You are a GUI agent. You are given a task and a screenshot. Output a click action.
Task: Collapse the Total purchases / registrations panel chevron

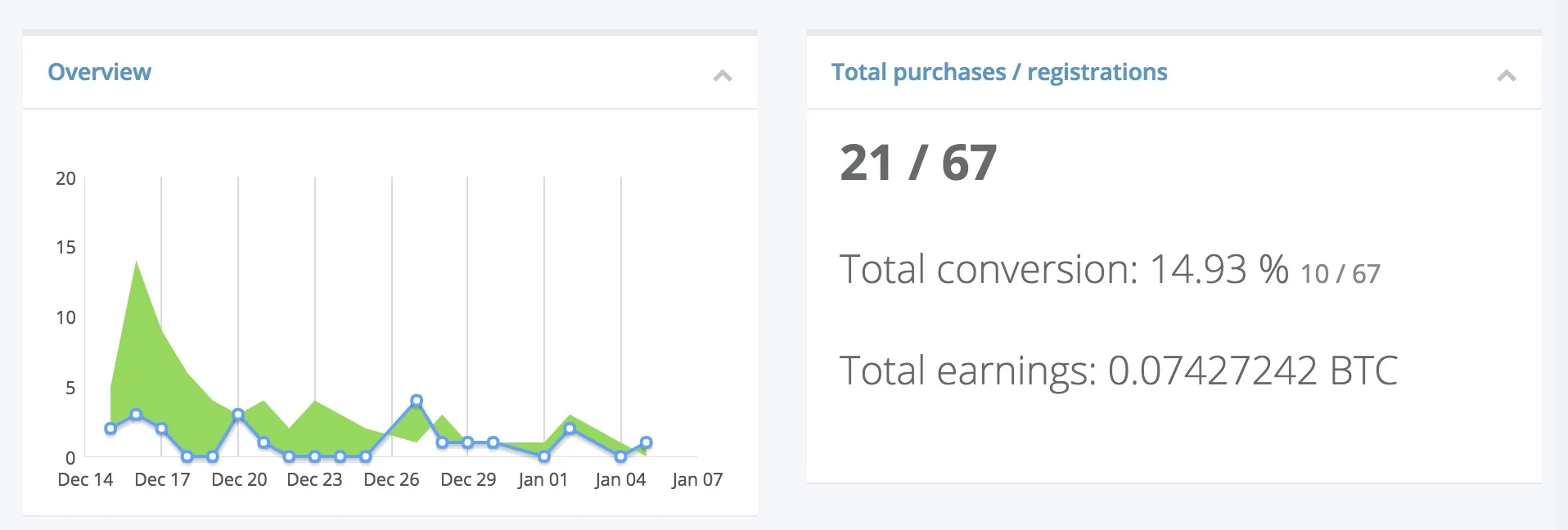click(x=1506, y=76)
